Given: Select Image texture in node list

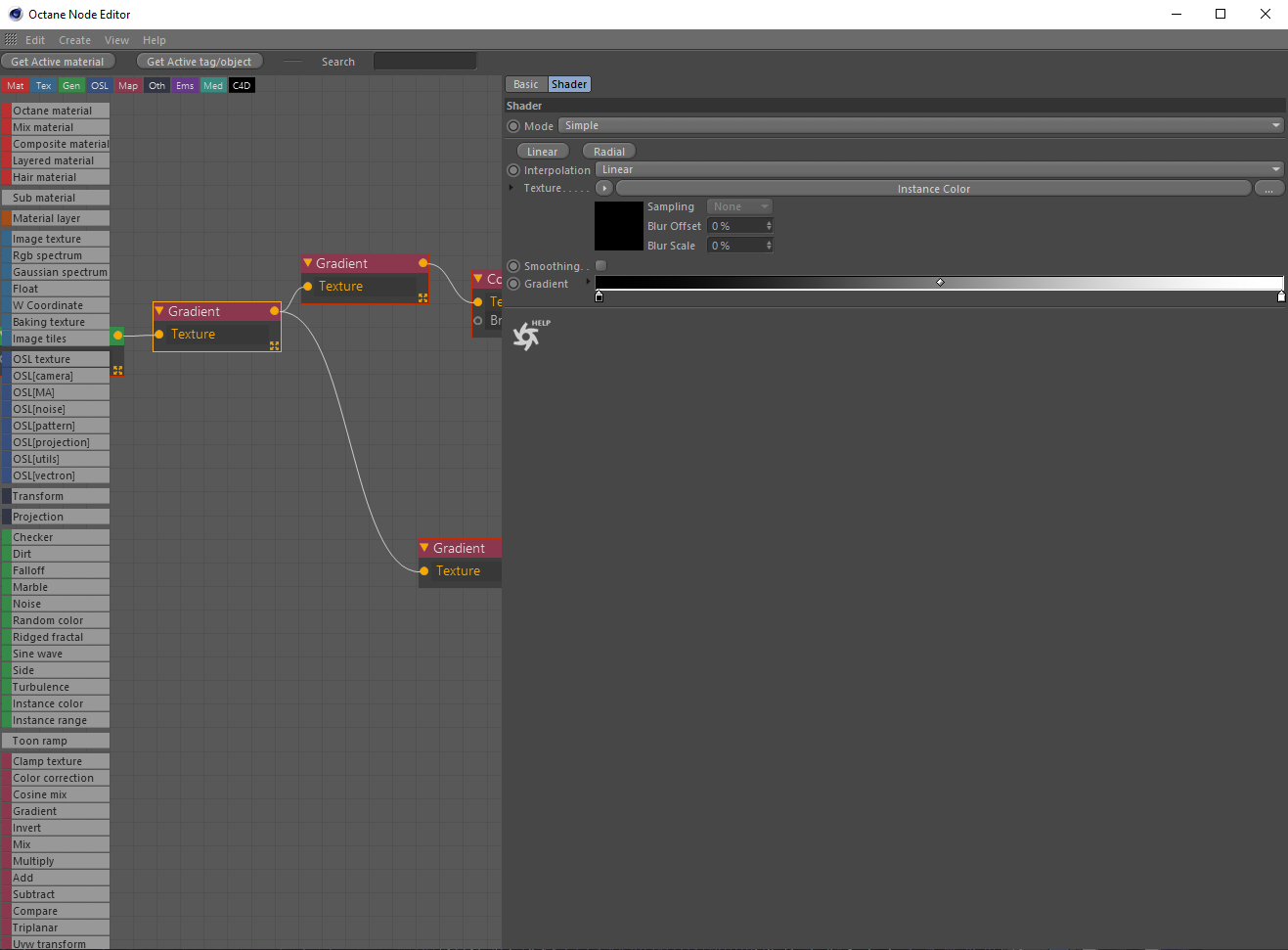Looking at the screenshot, I should pos(56,239).
